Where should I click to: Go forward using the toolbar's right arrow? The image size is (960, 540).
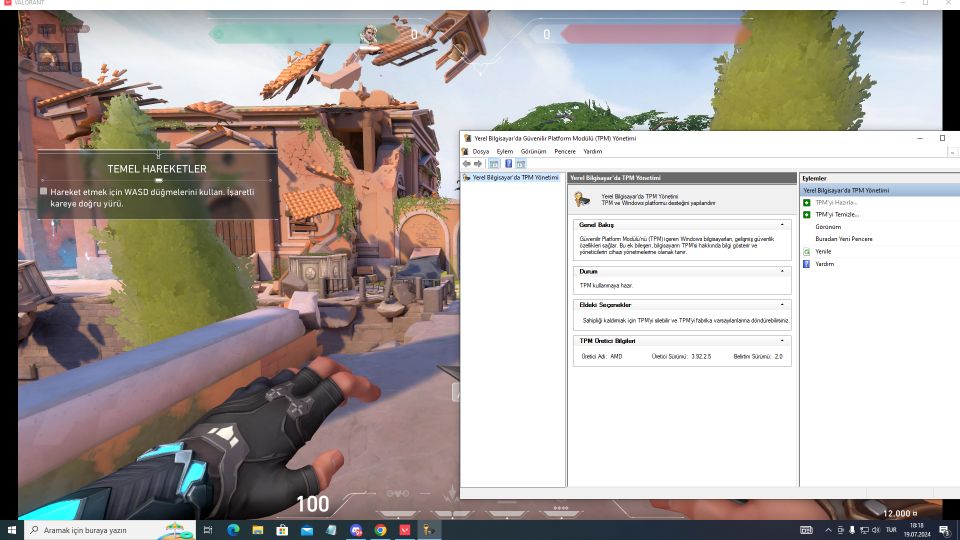tap(478, 164)
